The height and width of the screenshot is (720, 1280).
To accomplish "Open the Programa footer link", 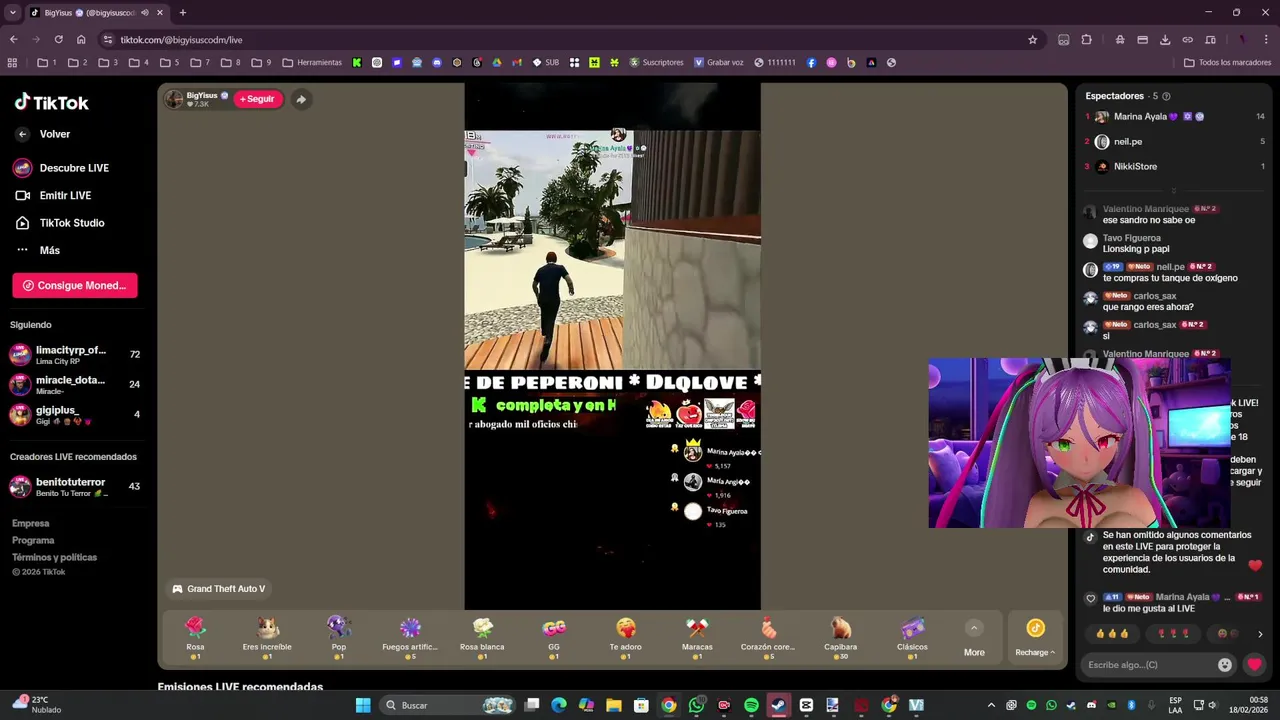I will tap(33, 540).
